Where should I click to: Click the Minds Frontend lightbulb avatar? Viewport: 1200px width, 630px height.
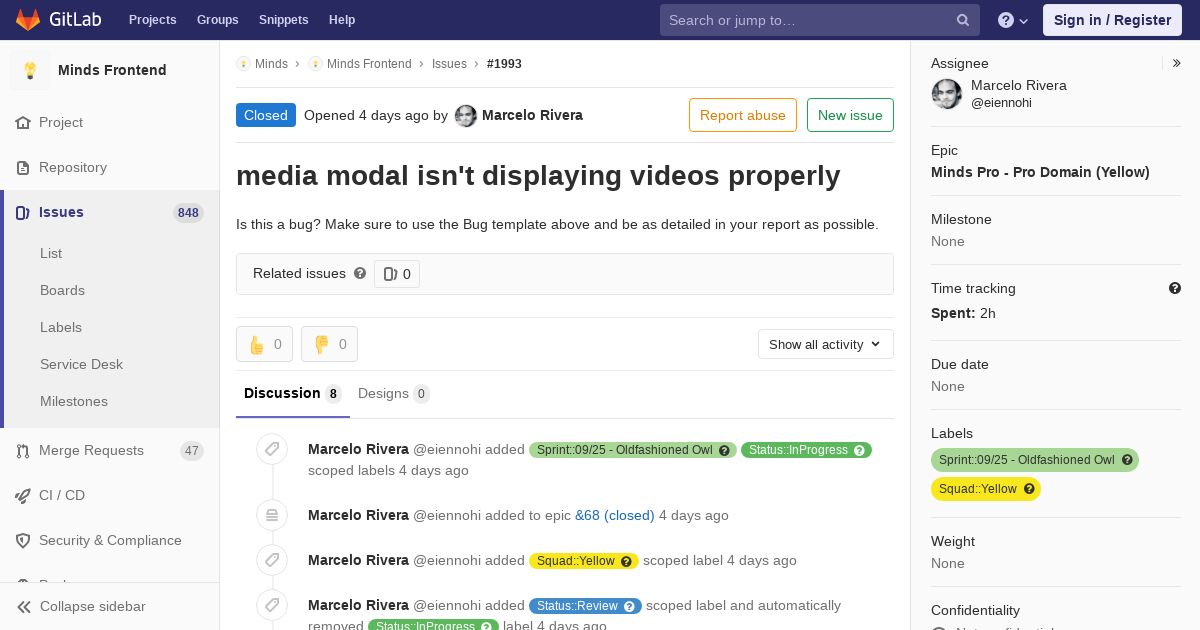click(x=30, y=70)
